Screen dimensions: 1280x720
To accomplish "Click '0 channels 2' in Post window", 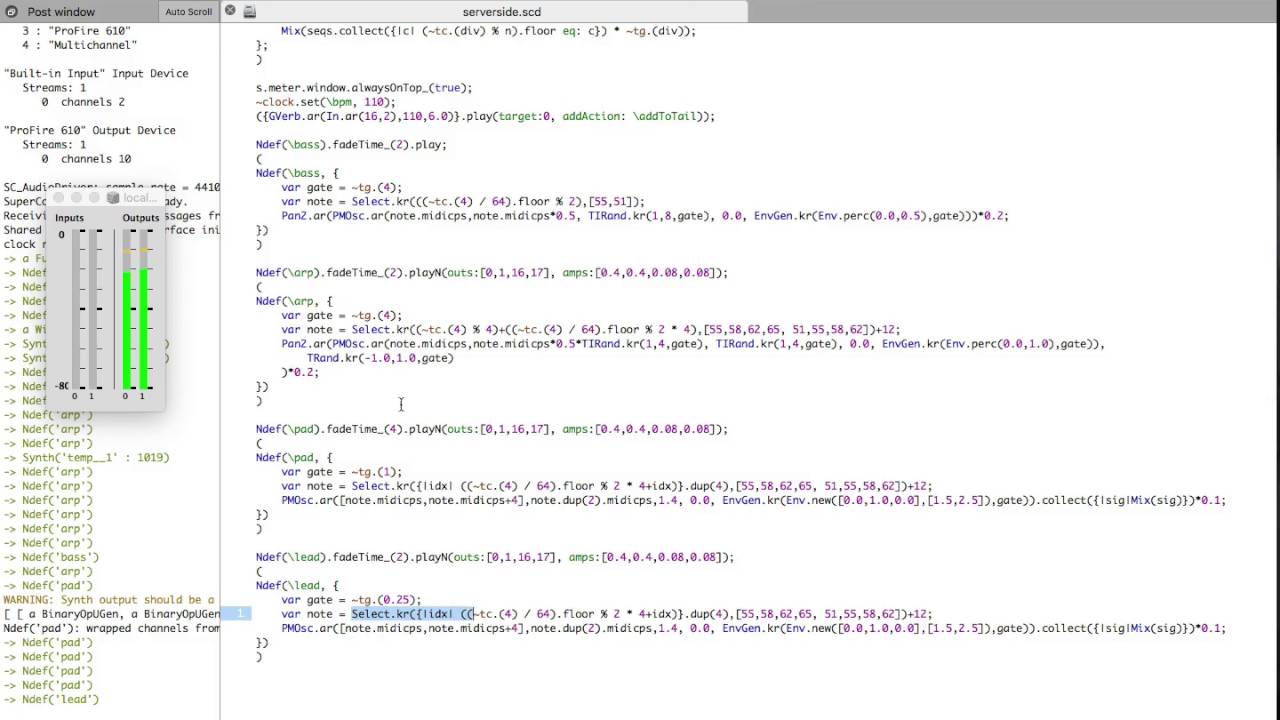I will pyautogui.click(x=83, y=102).
